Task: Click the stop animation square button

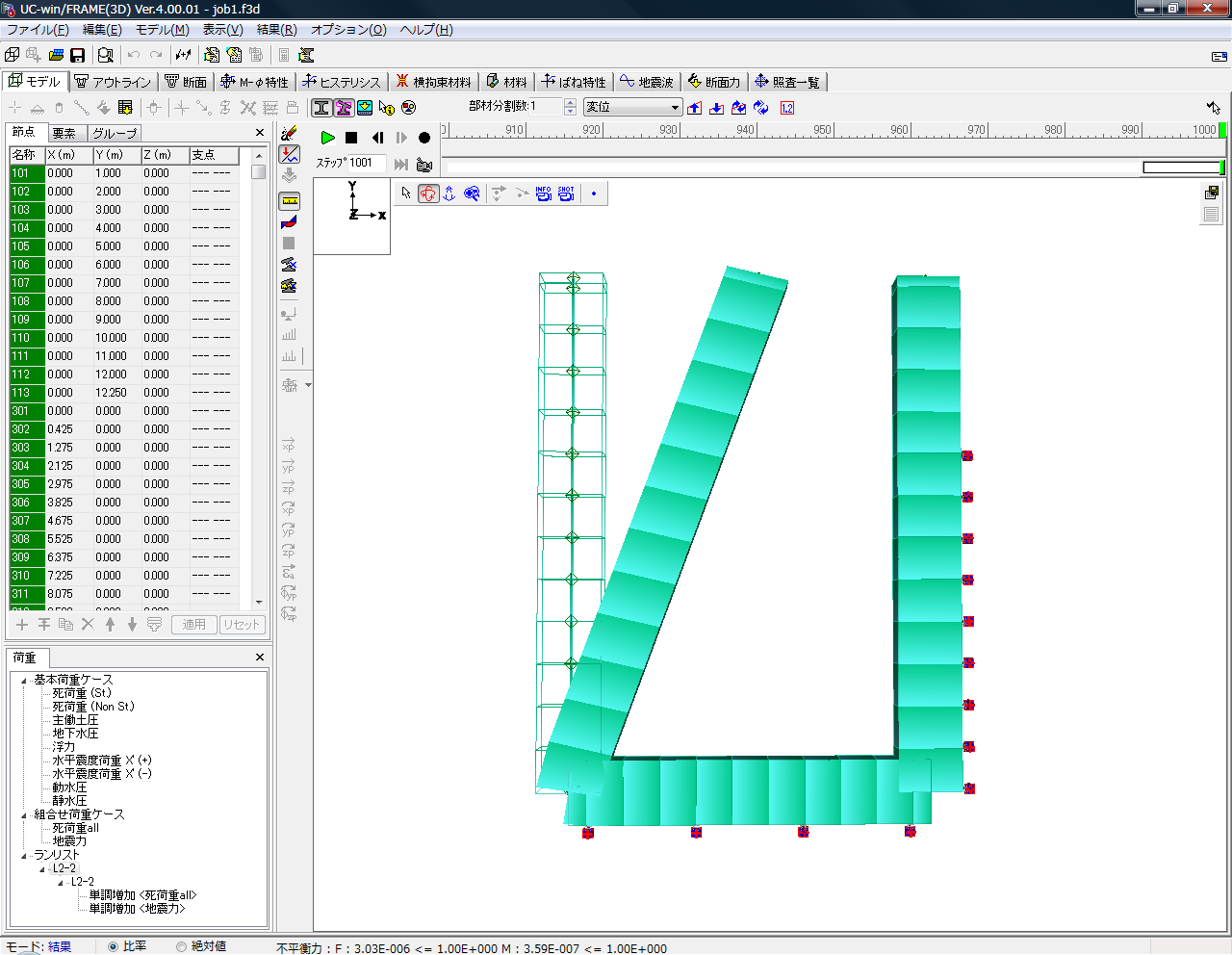Action: tap(351, 138)
